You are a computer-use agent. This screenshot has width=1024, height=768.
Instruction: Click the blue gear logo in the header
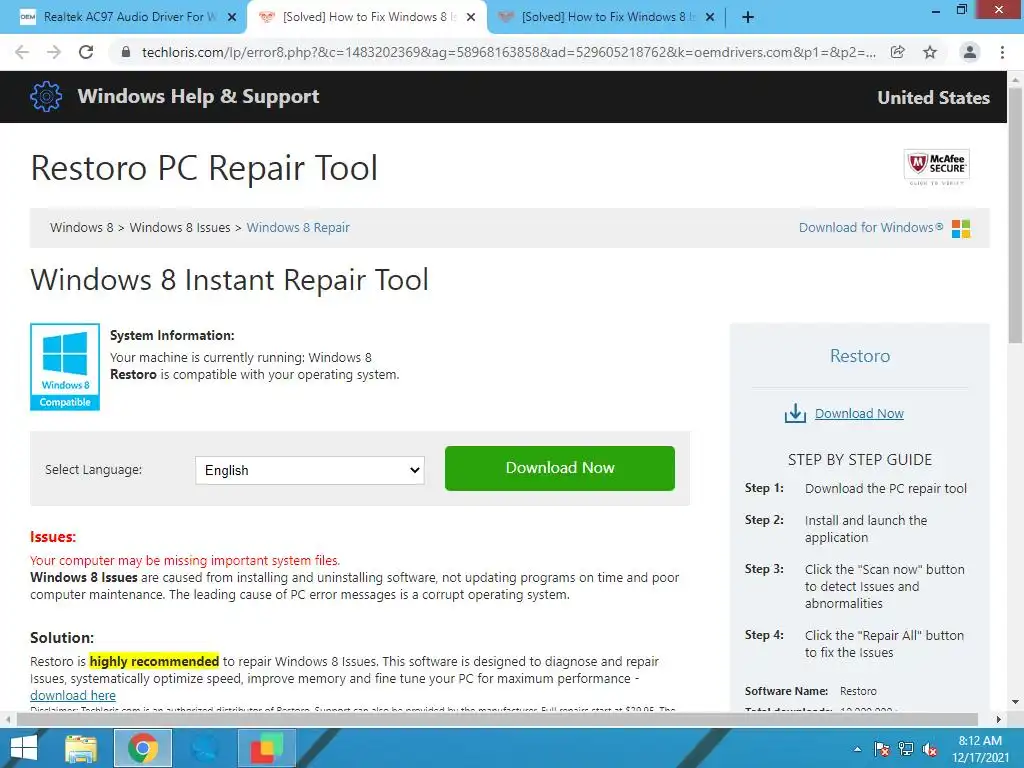pos(46,97)
